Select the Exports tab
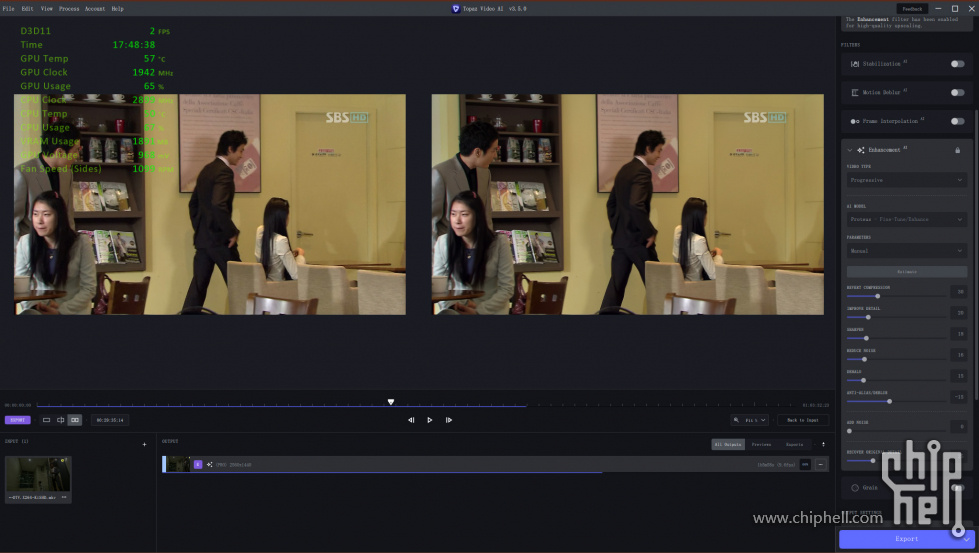The width and height of the screenshot is (979, 553). tap(794, 444)
